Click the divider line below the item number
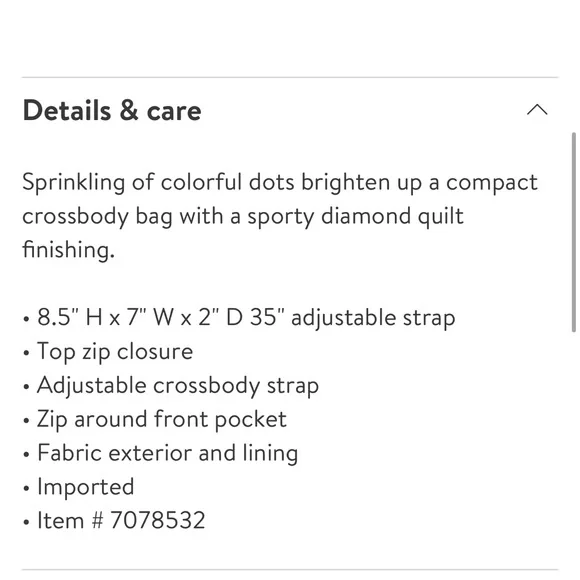This screenshot has height=580, width=580. 290,570
